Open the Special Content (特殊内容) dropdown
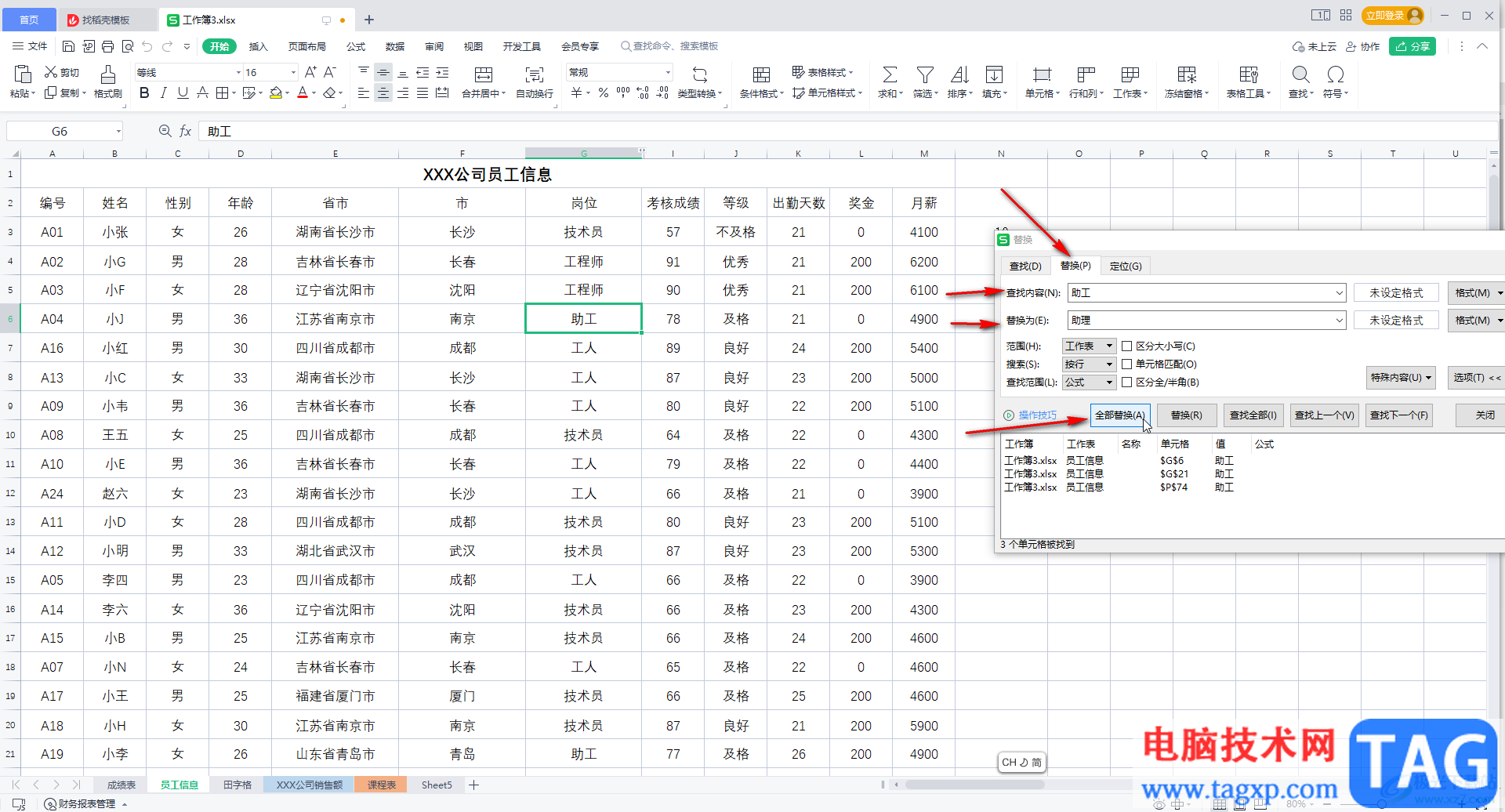1505x812 pixels. (x=1401, y=378)
